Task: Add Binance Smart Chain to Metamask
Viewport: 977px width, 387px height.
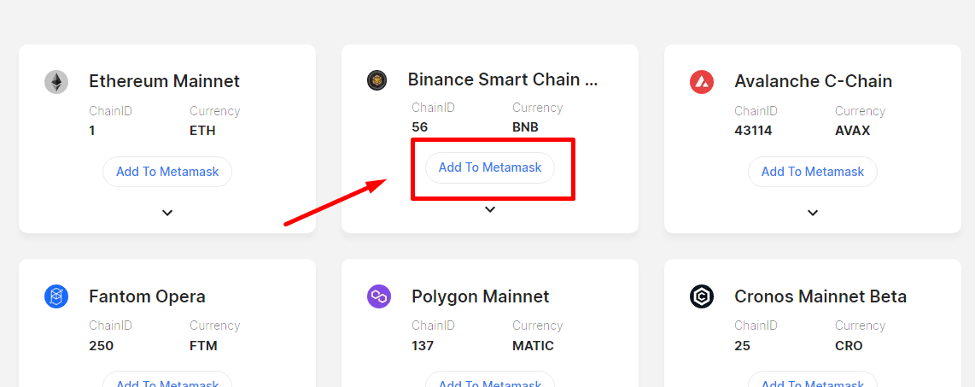Action: (490, 168)
